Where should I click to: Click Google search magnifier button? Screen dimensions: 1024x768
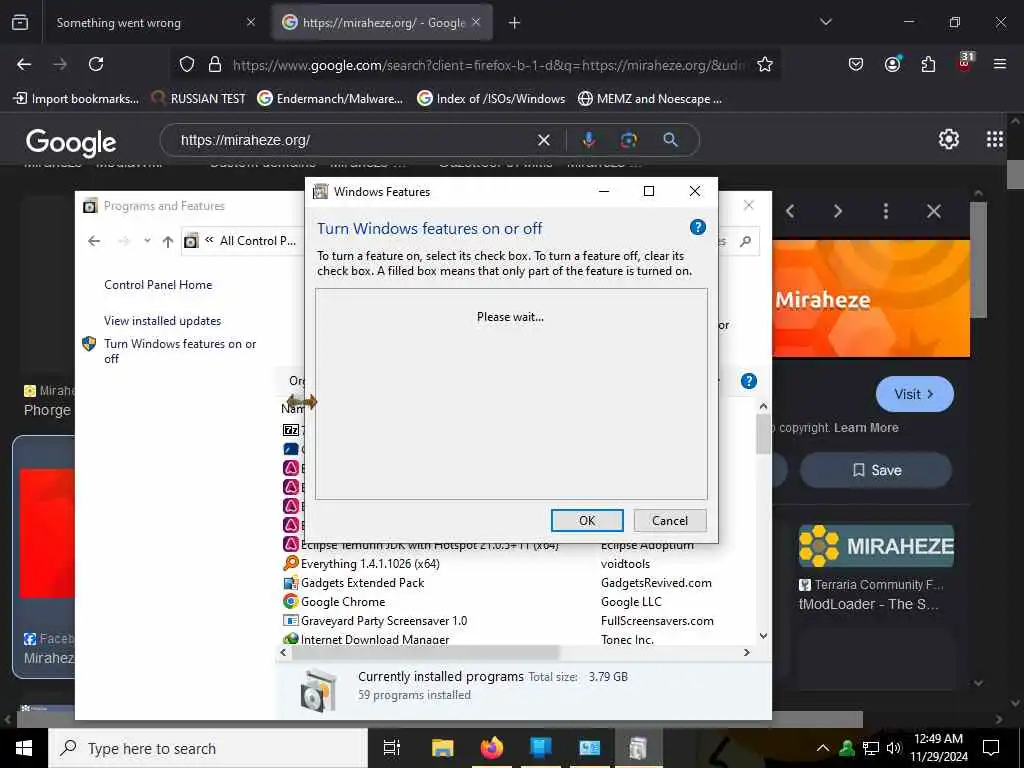(671, 140)
